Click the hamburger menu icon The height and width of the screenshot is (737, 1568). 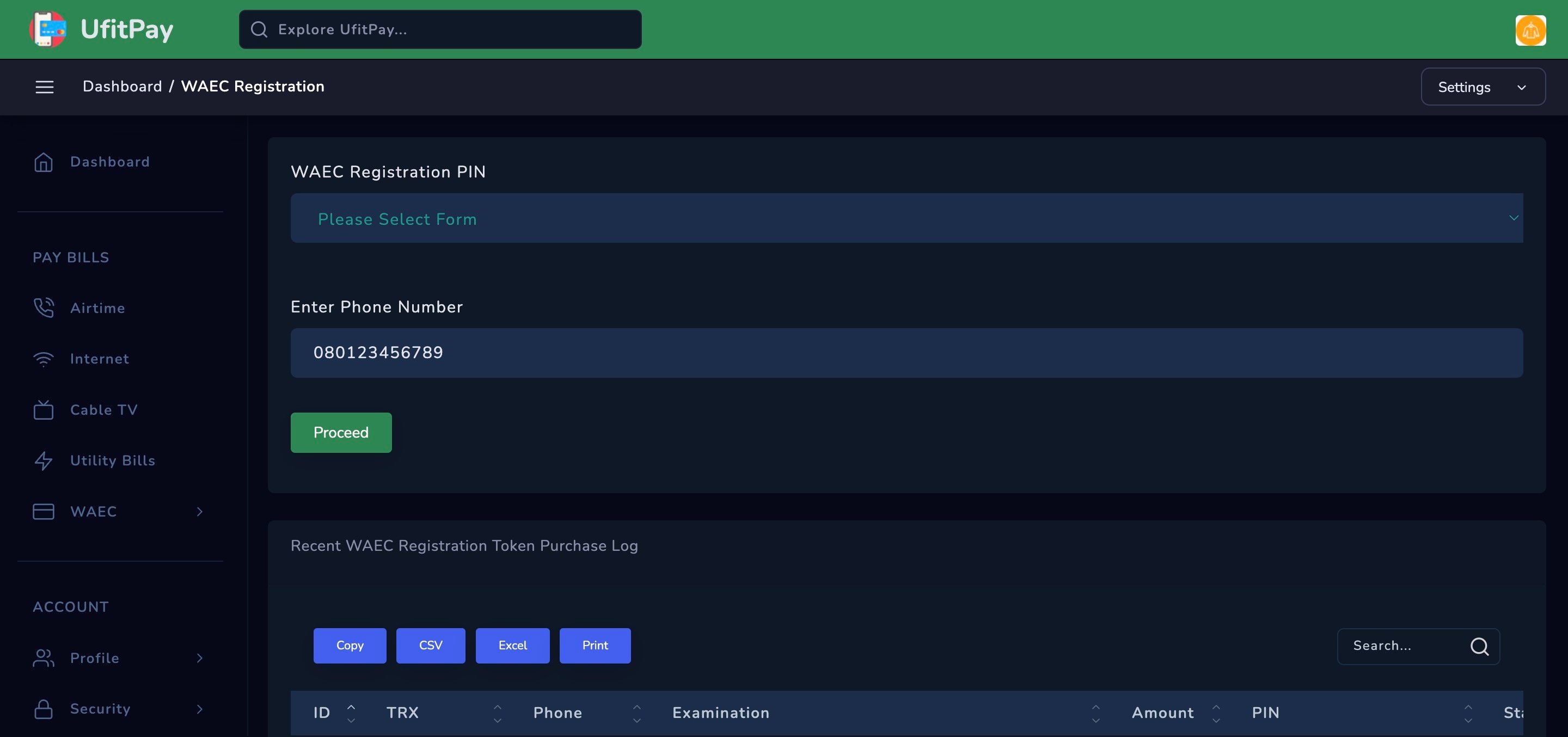(45, 87)
